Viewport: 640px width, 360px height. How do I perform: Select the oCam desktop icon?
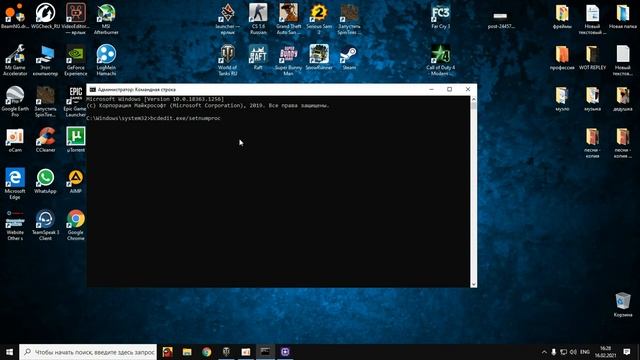15,140
